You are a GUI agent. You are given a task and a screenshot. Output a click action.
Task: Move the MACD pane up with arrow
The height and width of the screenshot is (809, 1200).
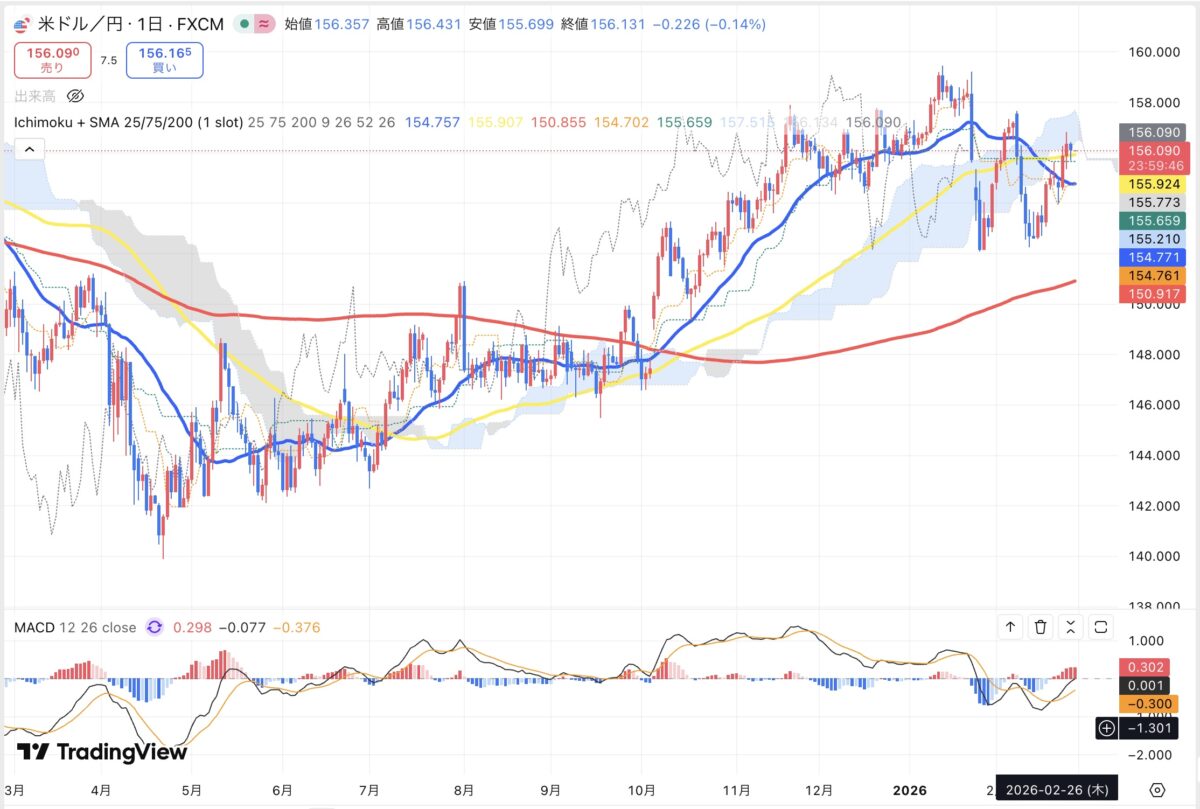coord(1010,627)
